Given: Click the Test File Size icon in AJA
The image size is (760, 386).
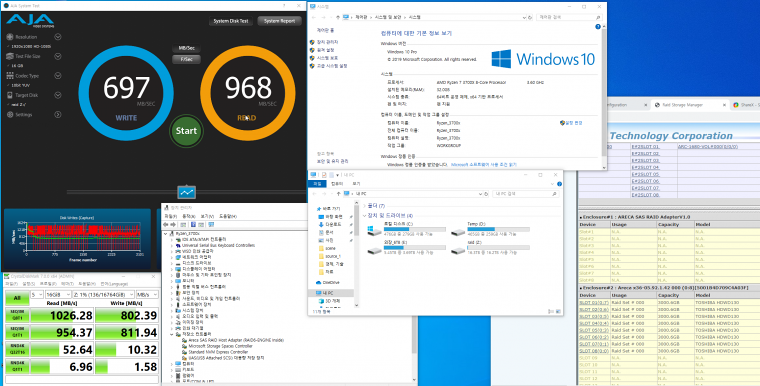Looking at the screenshot, I should click(x=10, y=56).
